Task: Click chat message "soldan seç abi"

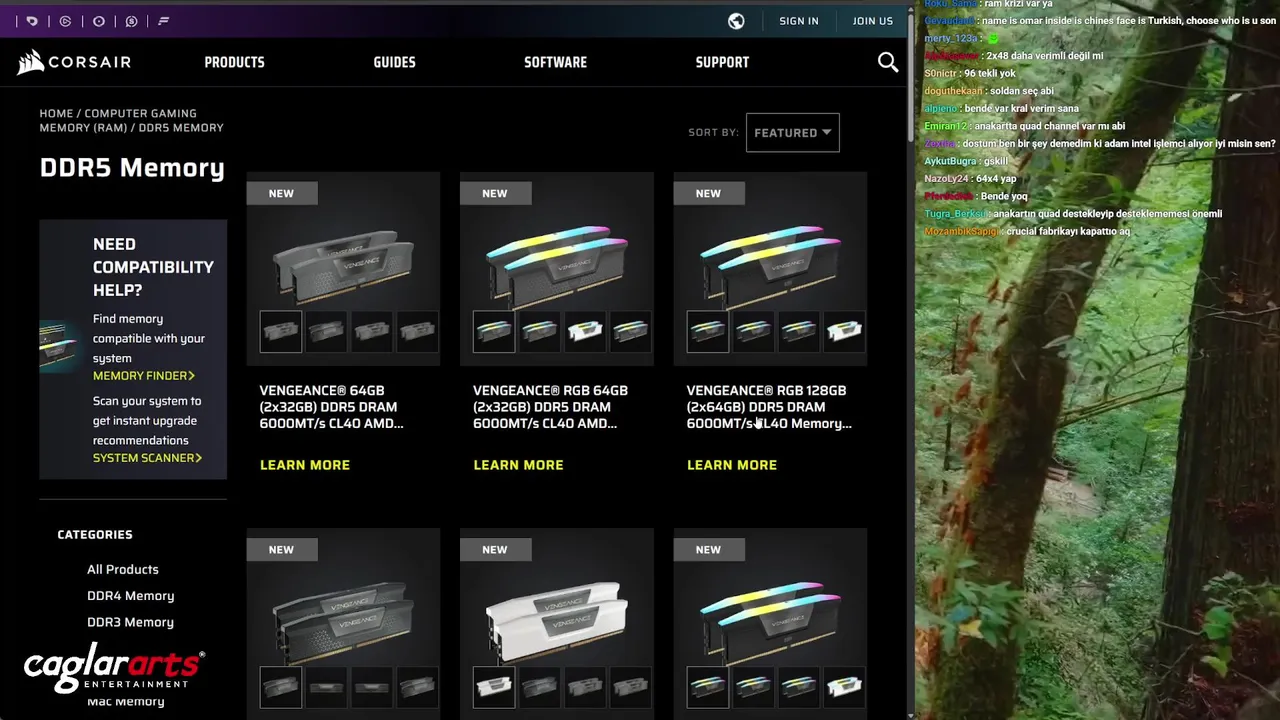Action: 1022,91
